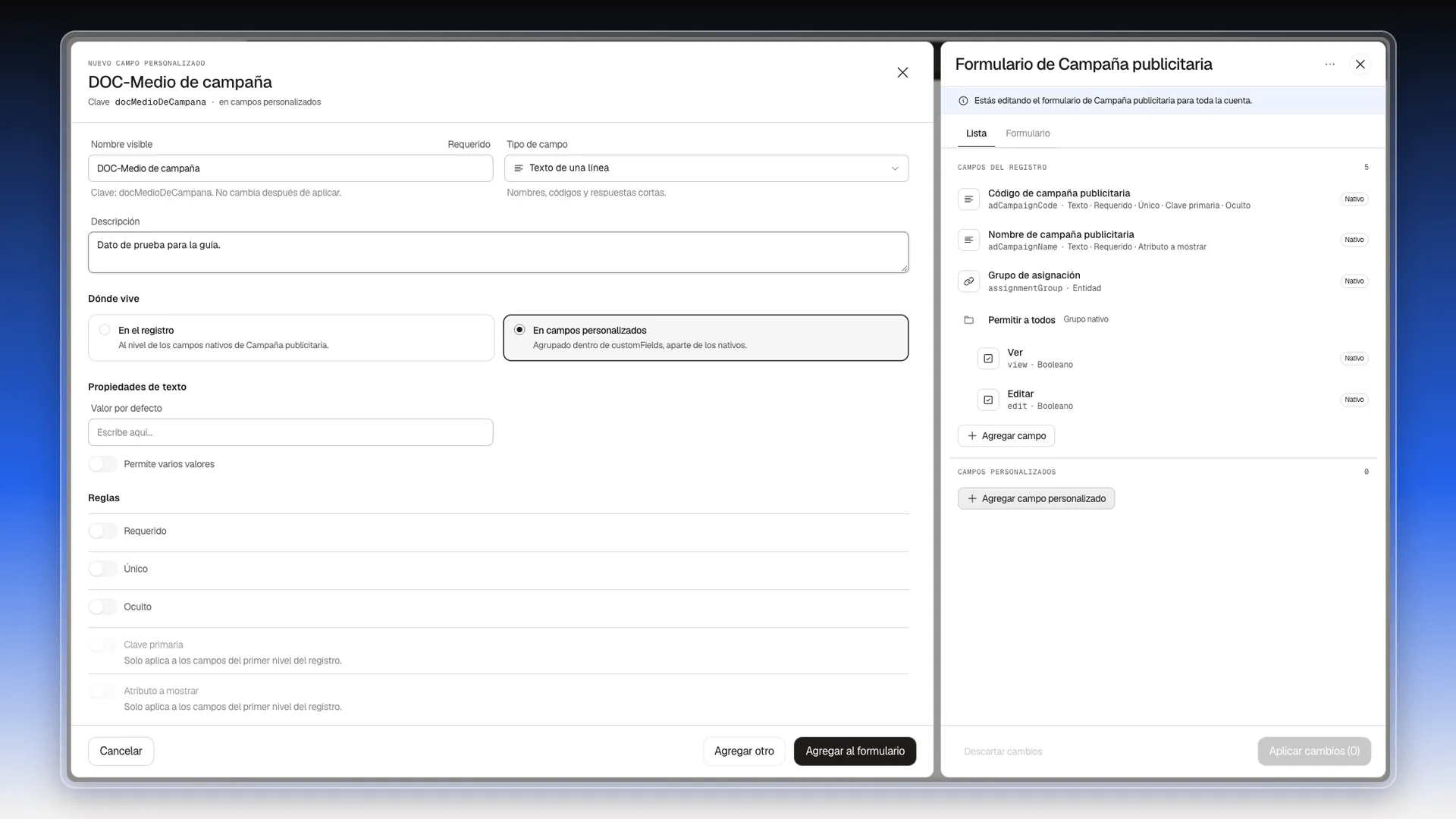Click Descartar cambios link
This screenshot has width=1456, height=819.
click(1003, 752)
